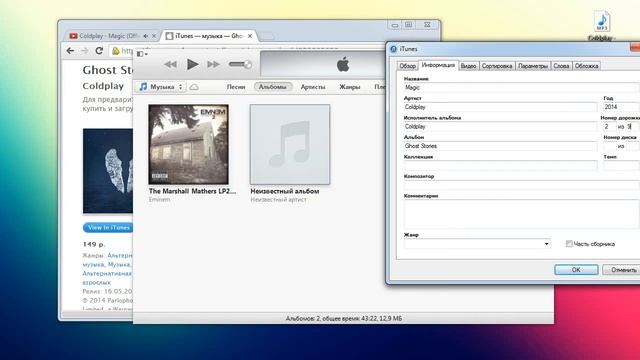Open the Обложка tab
This screenshot has height=360, width=640.
click(586, 66)
